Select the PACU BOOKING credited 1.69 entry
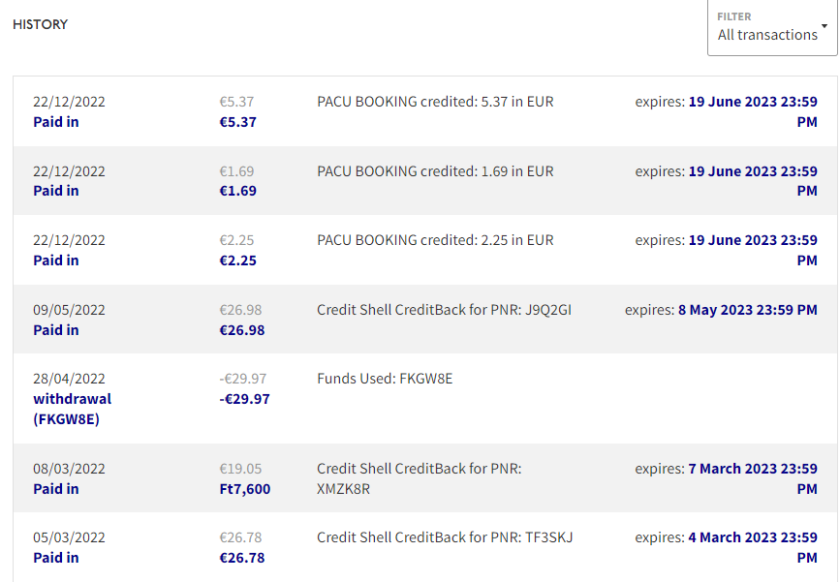 pyautogui.click(x=435, y=171)
